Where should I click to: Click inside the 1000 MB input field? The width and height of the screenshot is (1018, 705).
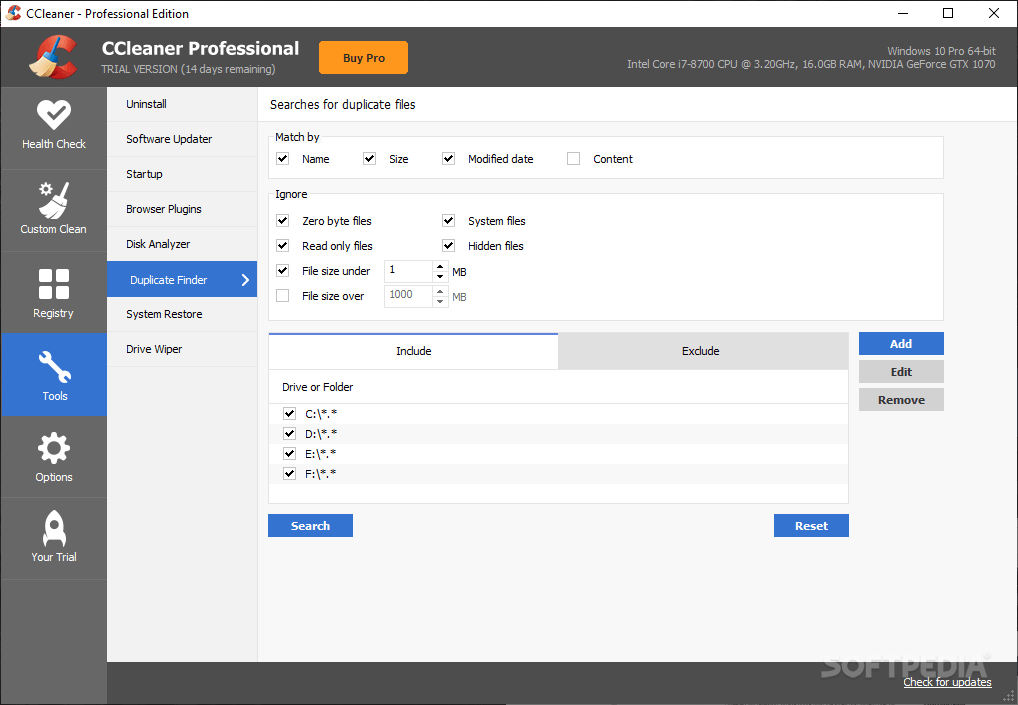[408, 295]
